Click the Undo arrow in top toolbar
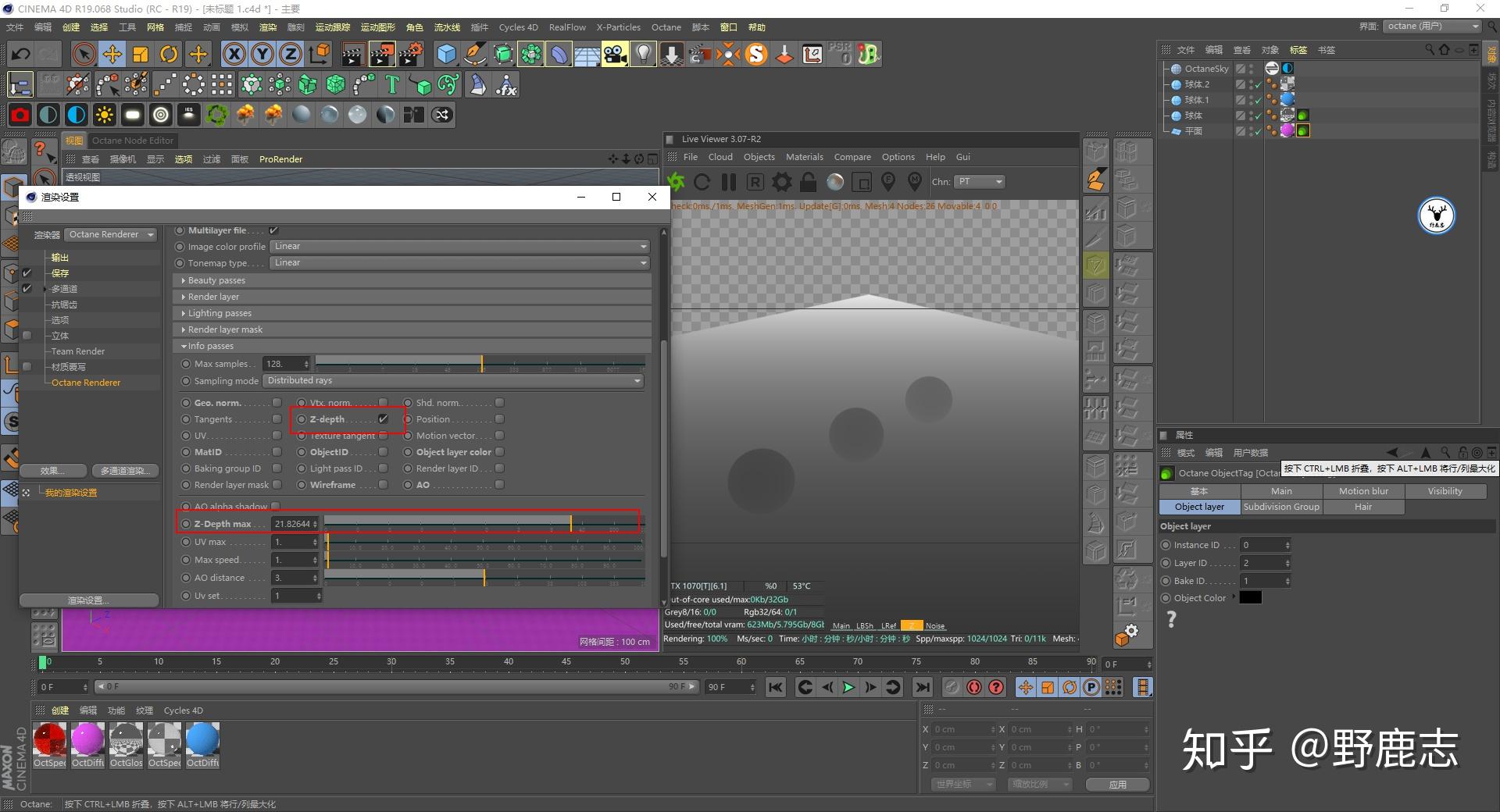Screen dimensions: 1500x812 (21, 54)
